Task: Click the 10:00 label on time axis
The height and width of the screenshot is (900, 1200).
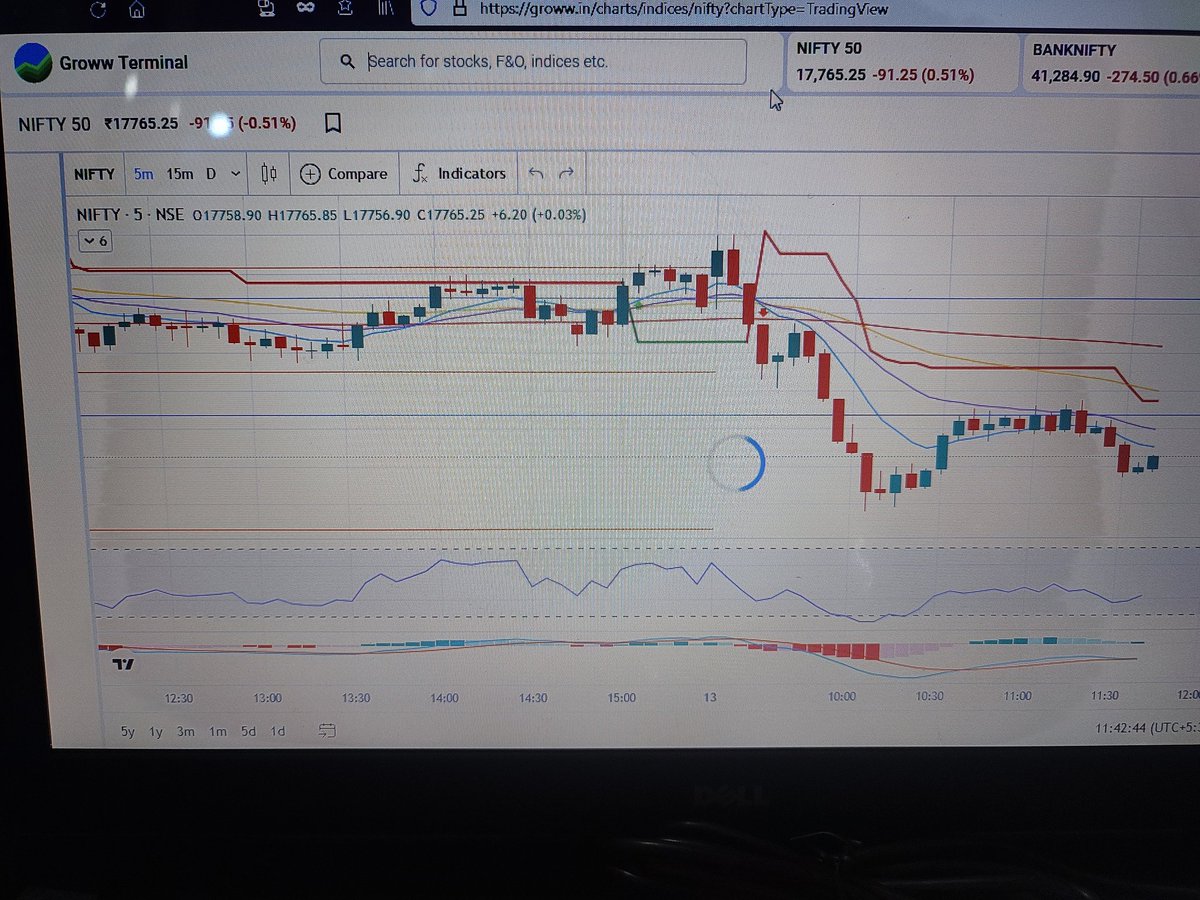Action: (842, 697)
